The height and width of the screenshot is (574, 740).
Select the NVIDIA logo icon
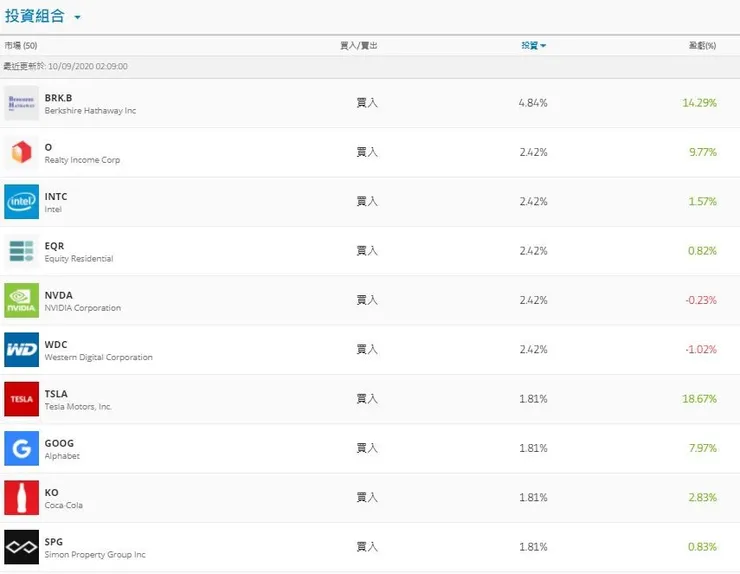pyautogui.click(x=21, y=300)
